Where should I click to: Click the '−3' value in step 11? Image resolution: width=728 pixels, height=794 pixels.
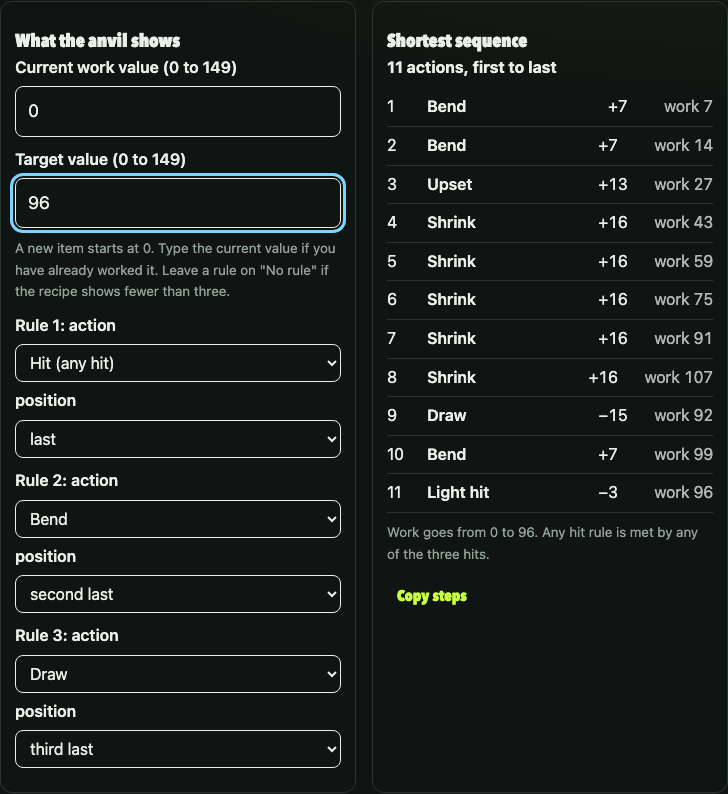pos(608,492)
